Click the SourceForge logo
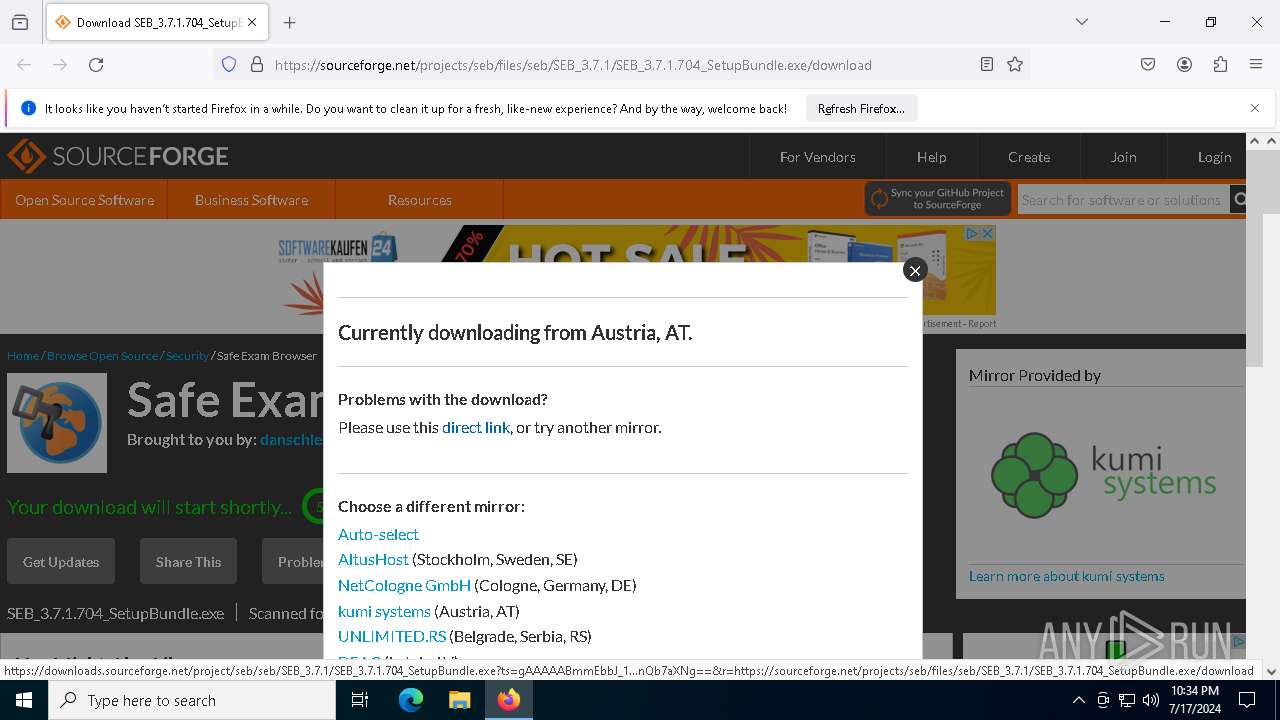Viewport: 1280px width, 720px height. click(118, 157)
